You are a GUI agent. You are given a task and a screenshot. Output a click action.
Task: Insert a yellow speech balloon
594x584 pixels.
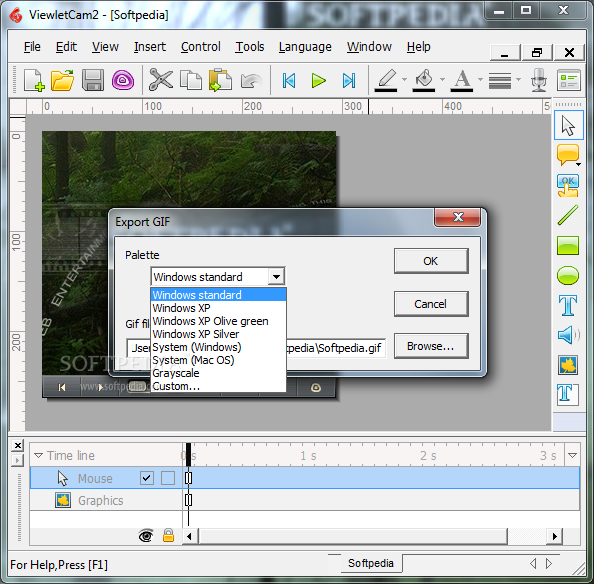pyautogui.click(x=567, y=155)
